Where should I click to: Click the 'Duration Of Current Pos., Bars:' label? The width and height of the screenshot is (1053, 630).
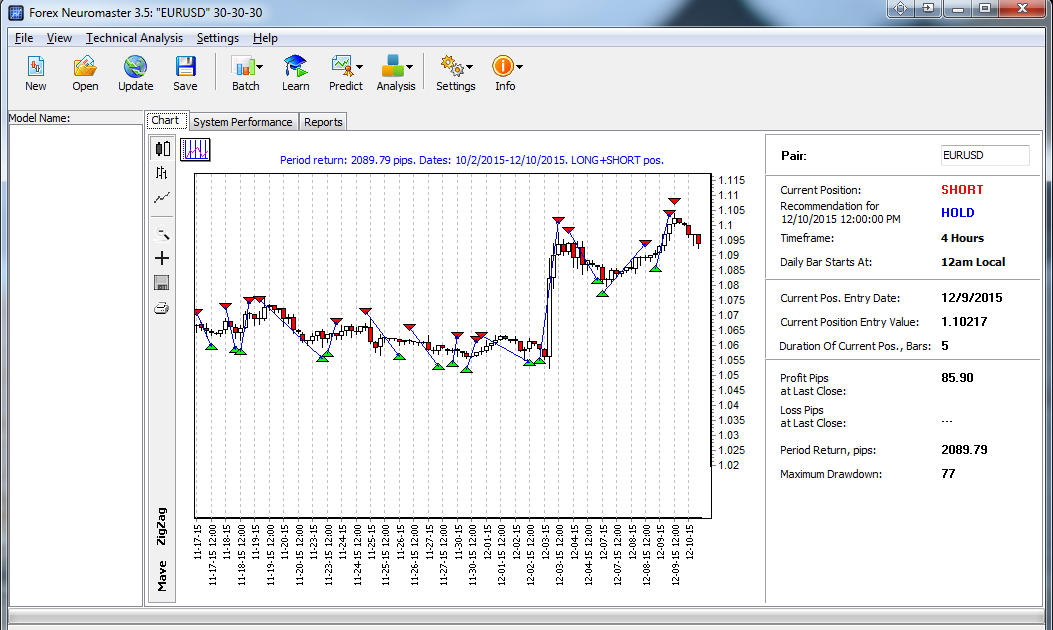[x=855, y=347]
